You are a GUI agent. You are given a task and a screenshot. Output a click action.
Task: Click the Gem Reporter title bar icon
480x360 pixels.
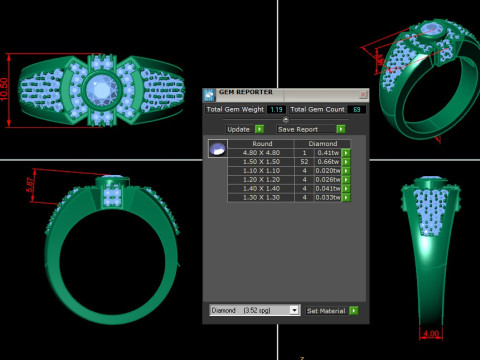(209, 95)
